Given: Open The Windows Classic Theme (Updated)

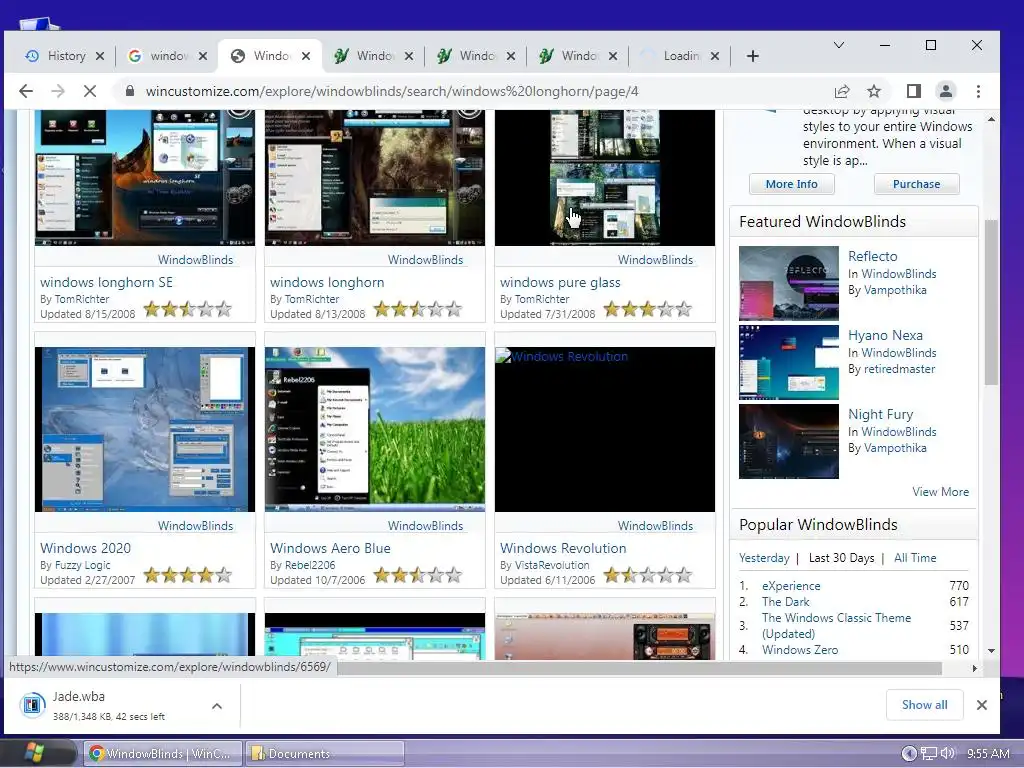Looking at the screenshot, I should (x=836, y=626).
